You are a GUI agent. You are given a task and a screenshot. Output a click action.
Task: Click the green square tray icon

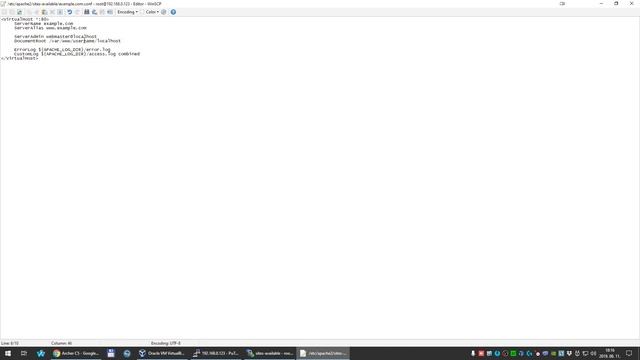pos(513,353)
